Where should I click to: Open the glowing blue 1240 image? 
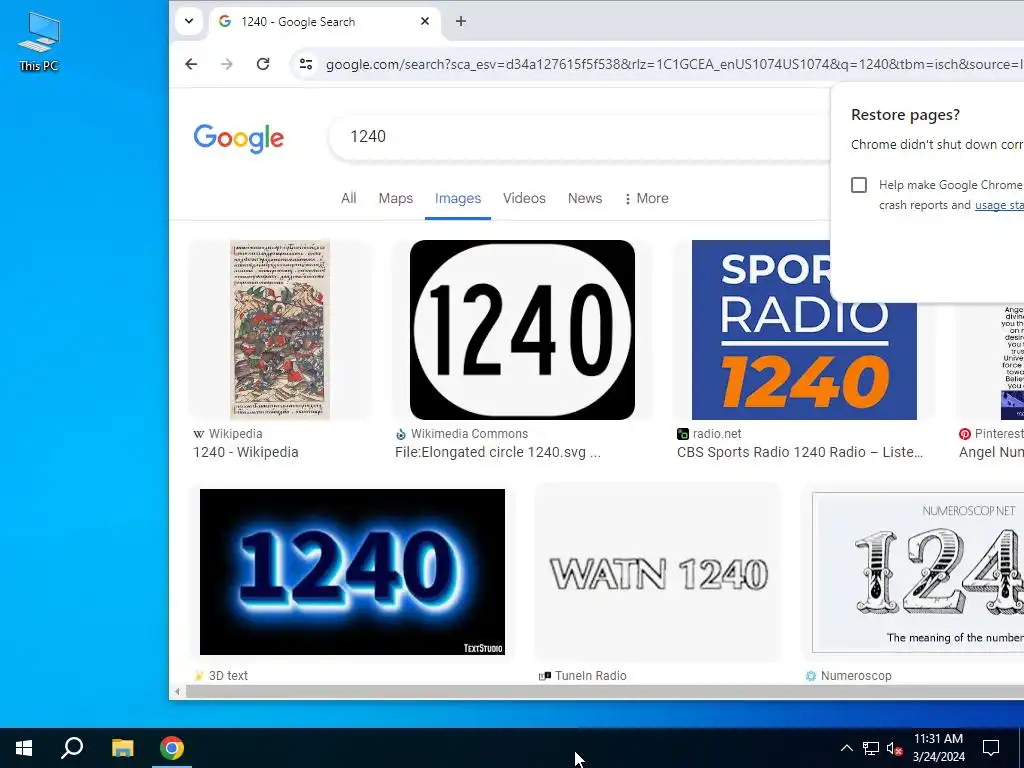point(352,571)
